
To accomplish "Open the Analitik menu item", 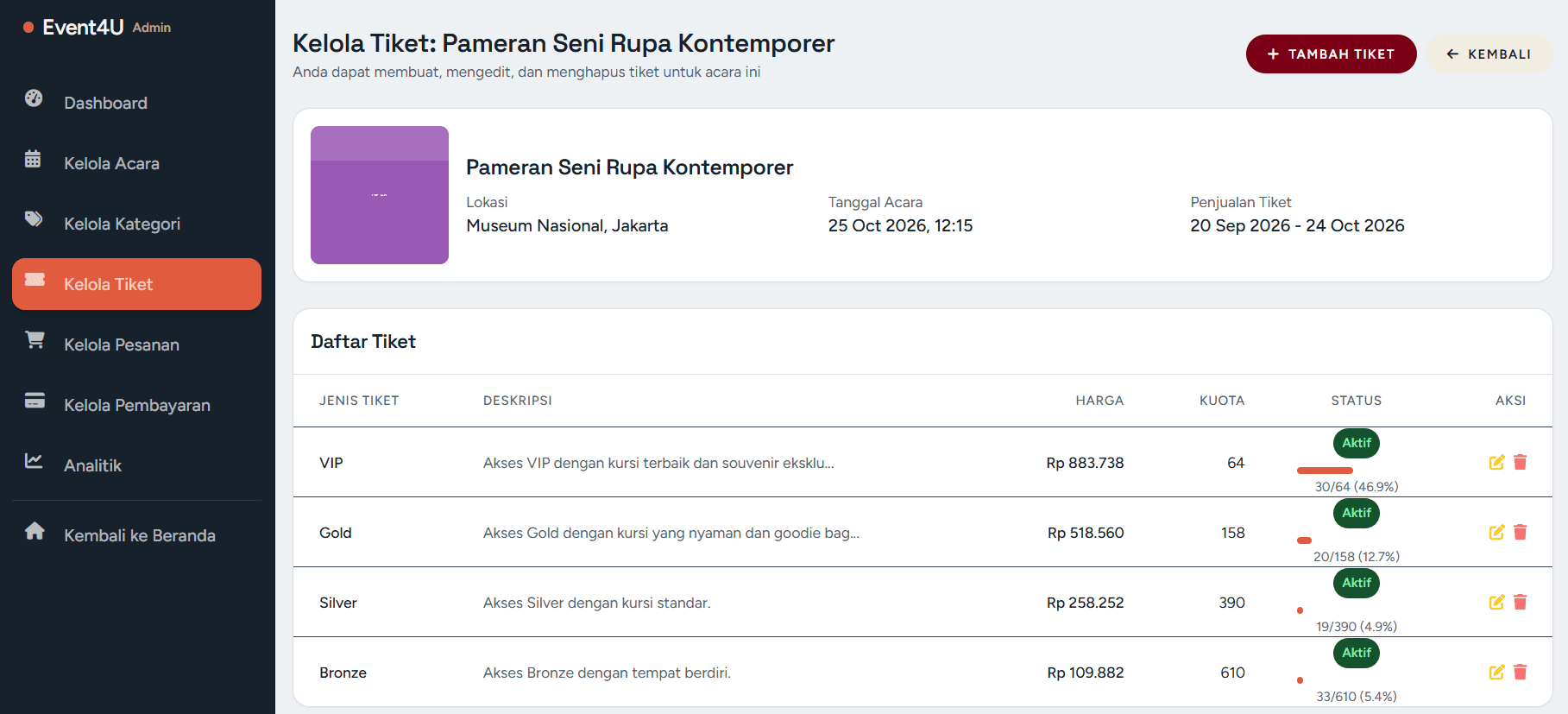I will click(136, 465).
